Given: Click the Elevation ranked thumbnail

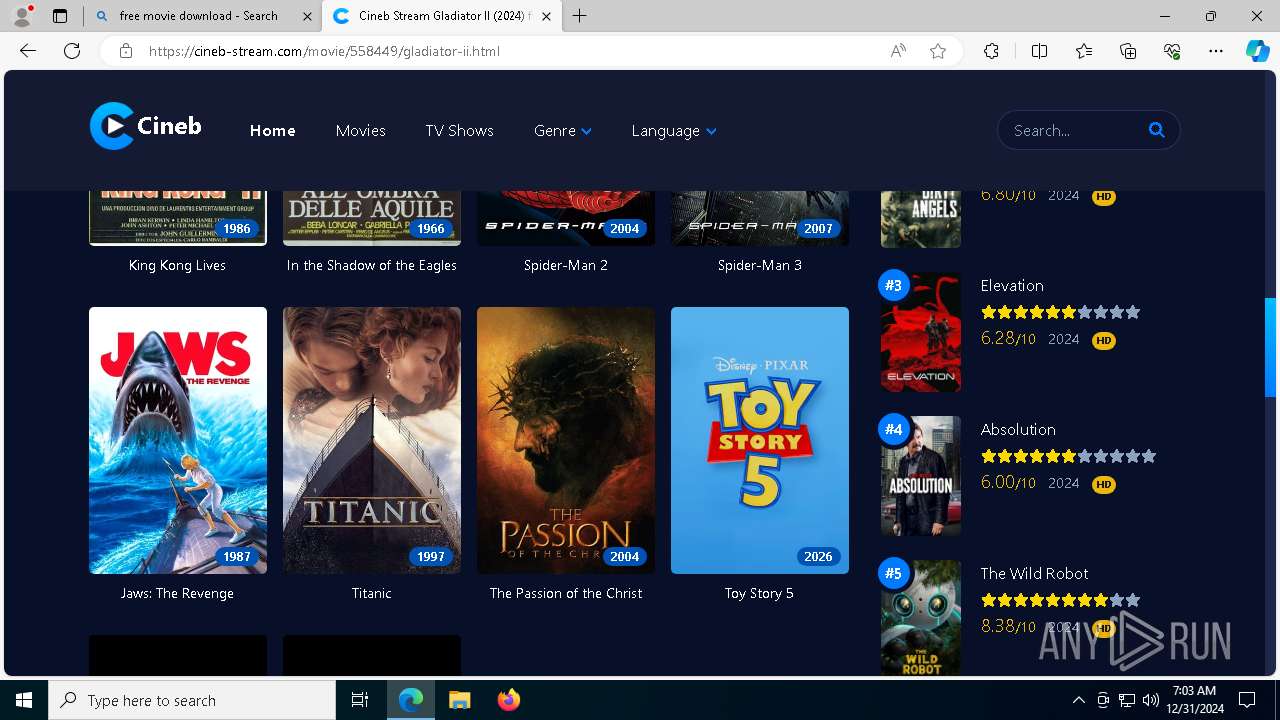Looking at the screenshot, I should tap(921, 332).
